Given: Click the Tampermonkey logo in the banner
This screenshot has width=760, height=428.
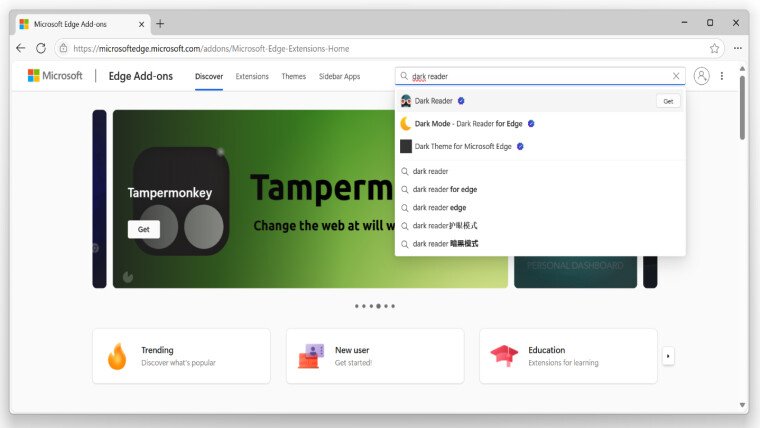Looking at the screenshot, I should 181,201.
